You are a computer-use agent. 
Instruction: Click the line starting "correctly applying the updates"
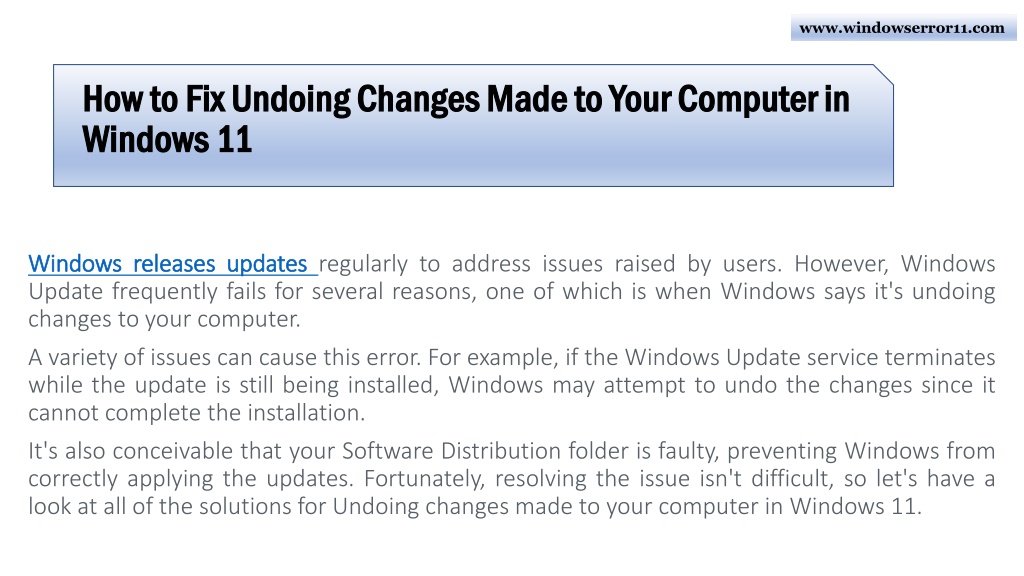(x=511, y=478)
